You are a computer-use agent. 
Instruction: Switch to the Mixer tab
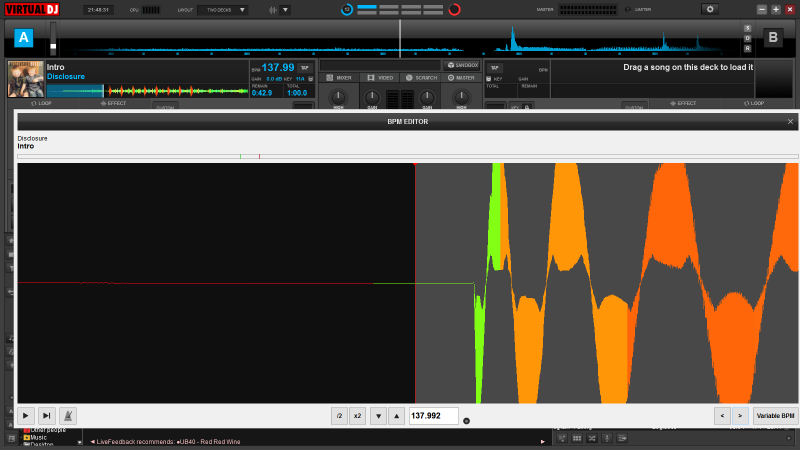[339, 78]
